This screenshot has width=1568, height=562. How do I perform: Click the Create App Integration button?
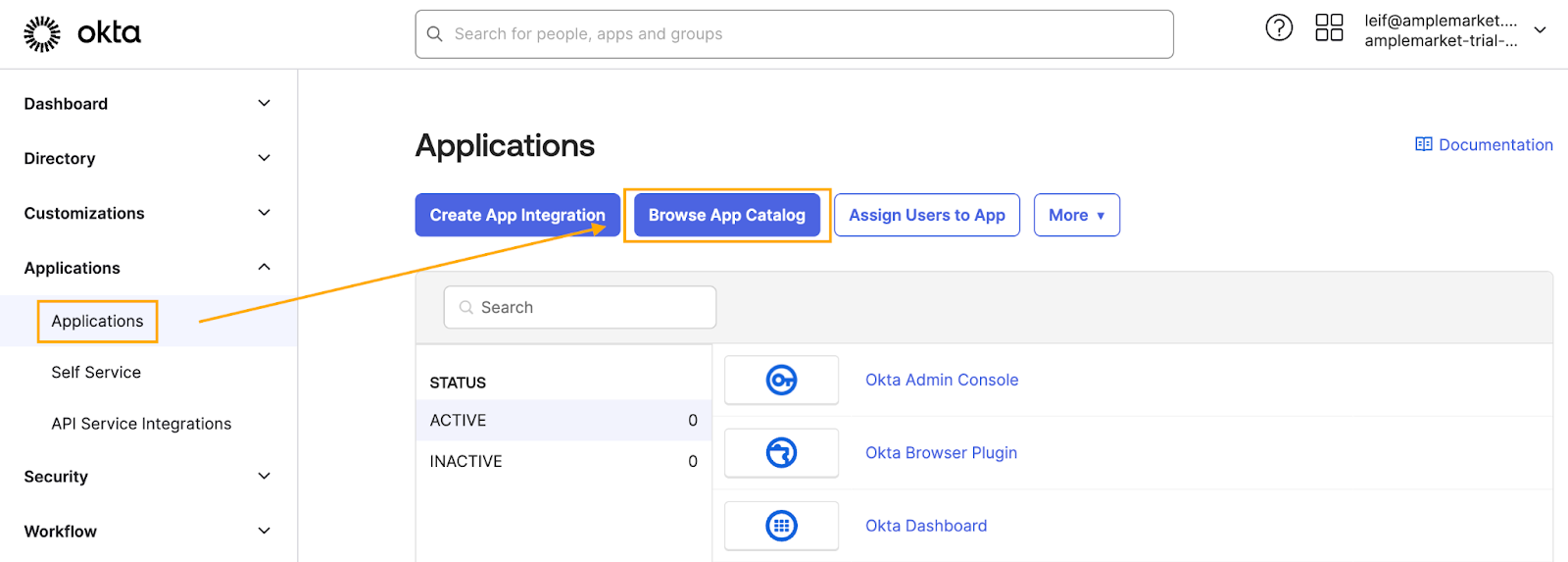click(517, 215)
